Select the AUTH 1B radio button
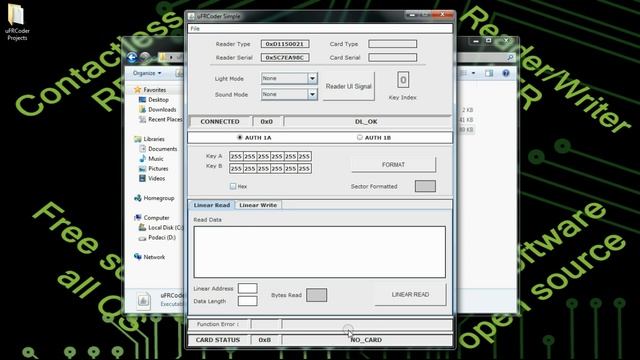640x360 pixels. click(x=360, y=138)
